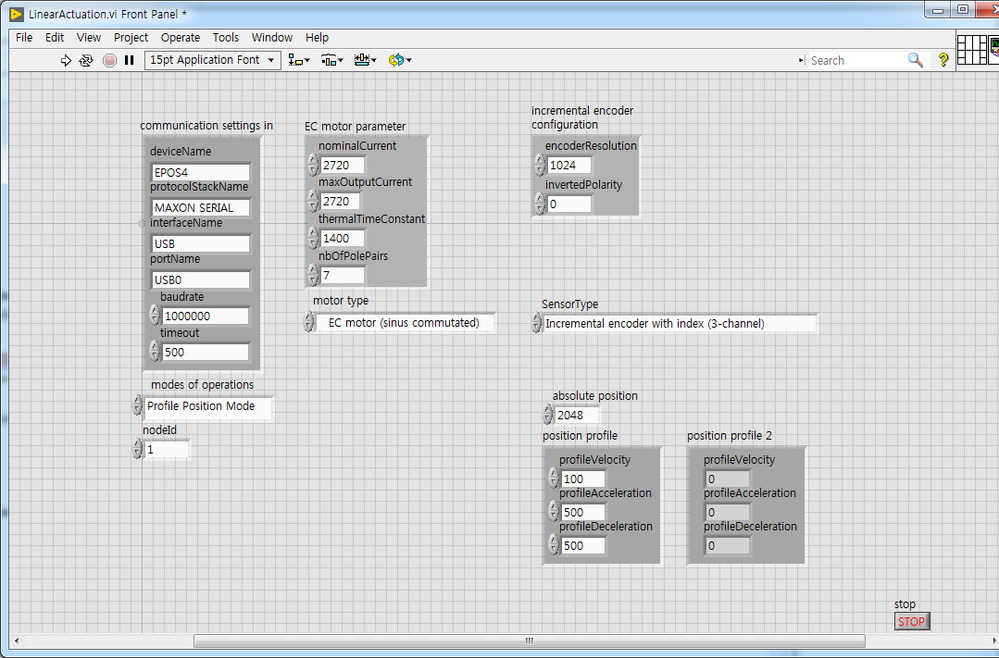Open the Operate menu
Image resolution: width=999 pixels, height=658 pixels.
pyautogui.click(x=180, y=37)
